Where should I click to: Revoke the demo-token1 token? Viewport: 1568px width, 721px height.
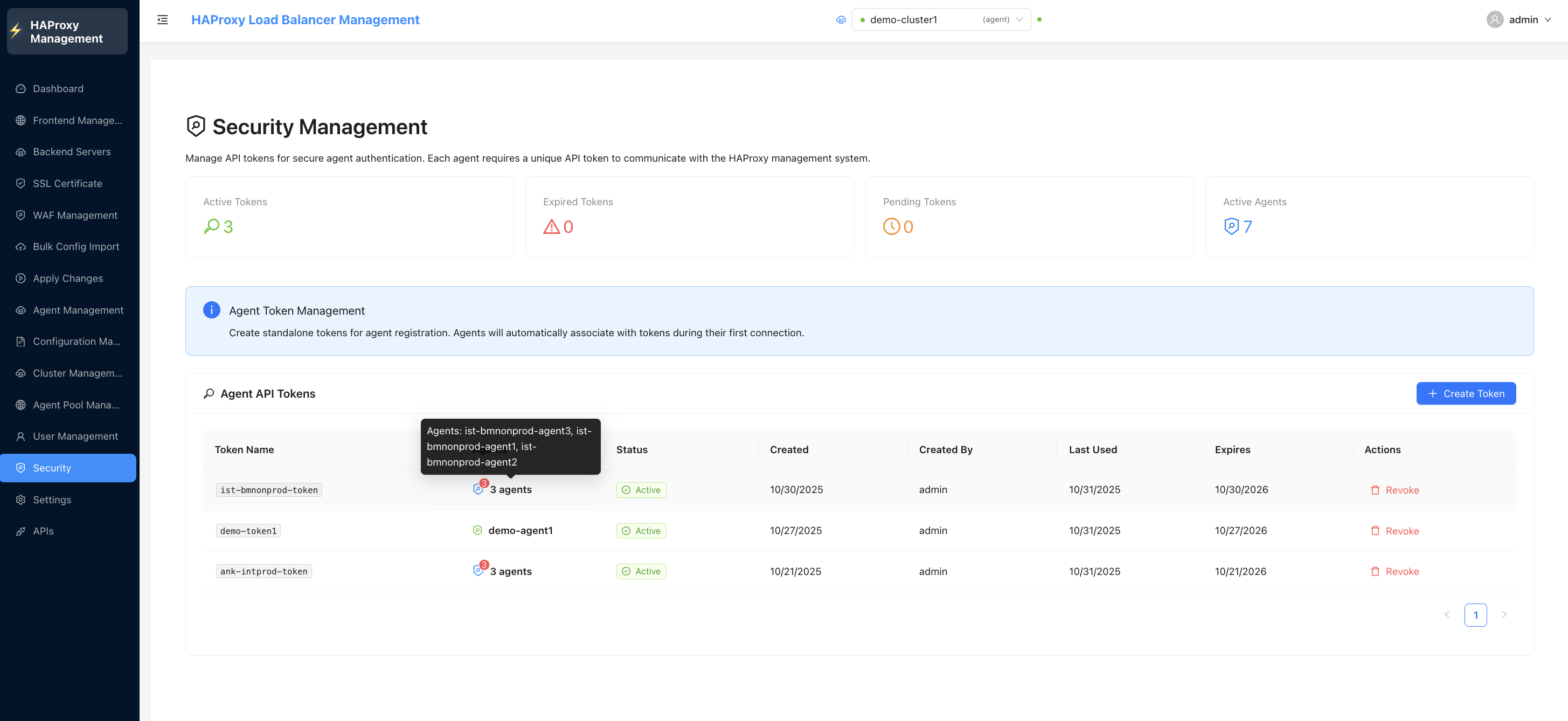1394,531
